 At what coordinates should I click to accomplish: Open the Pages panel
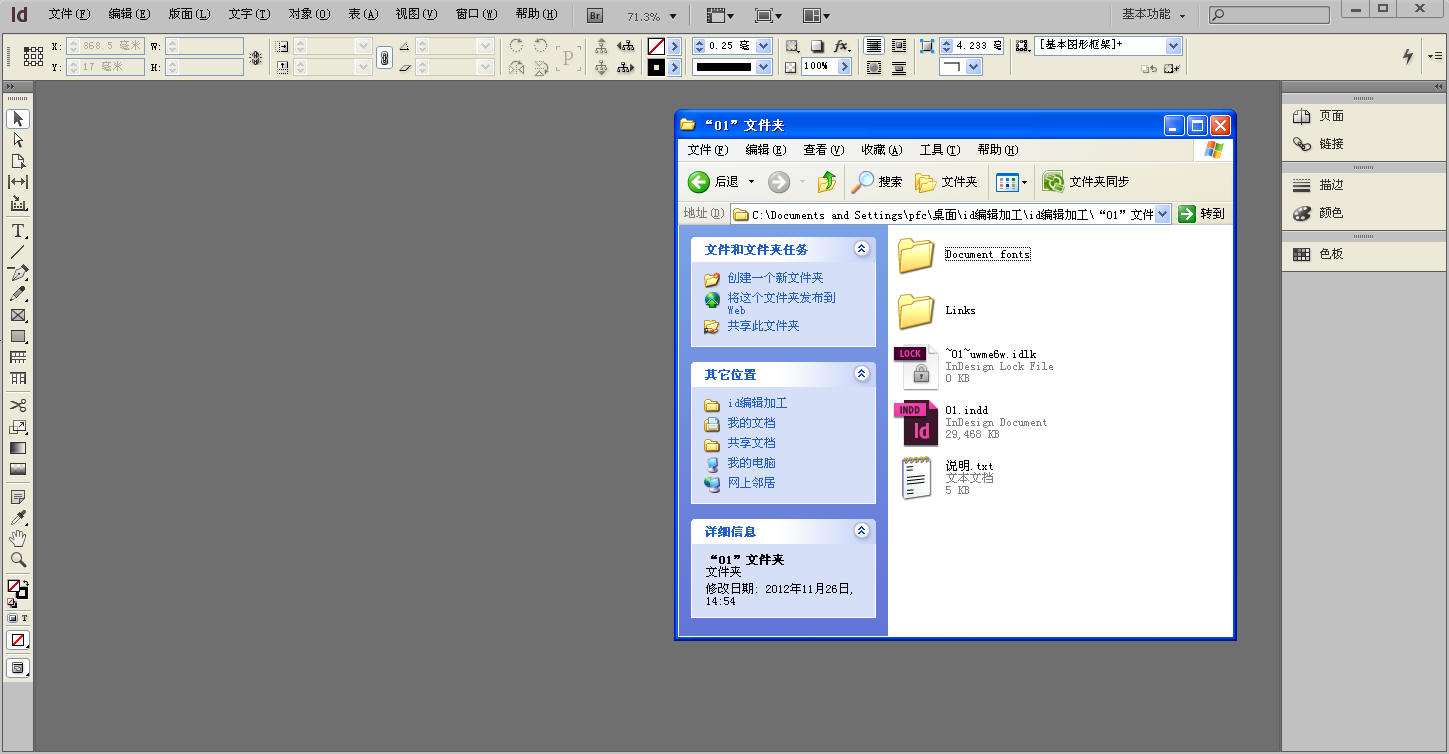pyautogui.click(x=1330, y=116)
